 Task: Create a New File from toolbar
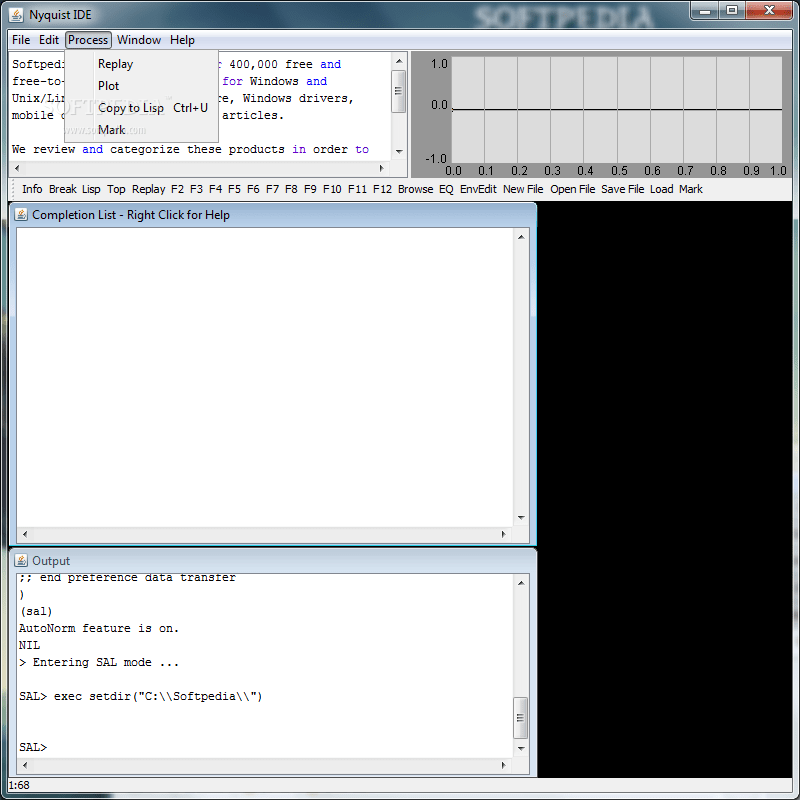pyautogui.click(x=523, y=189)
